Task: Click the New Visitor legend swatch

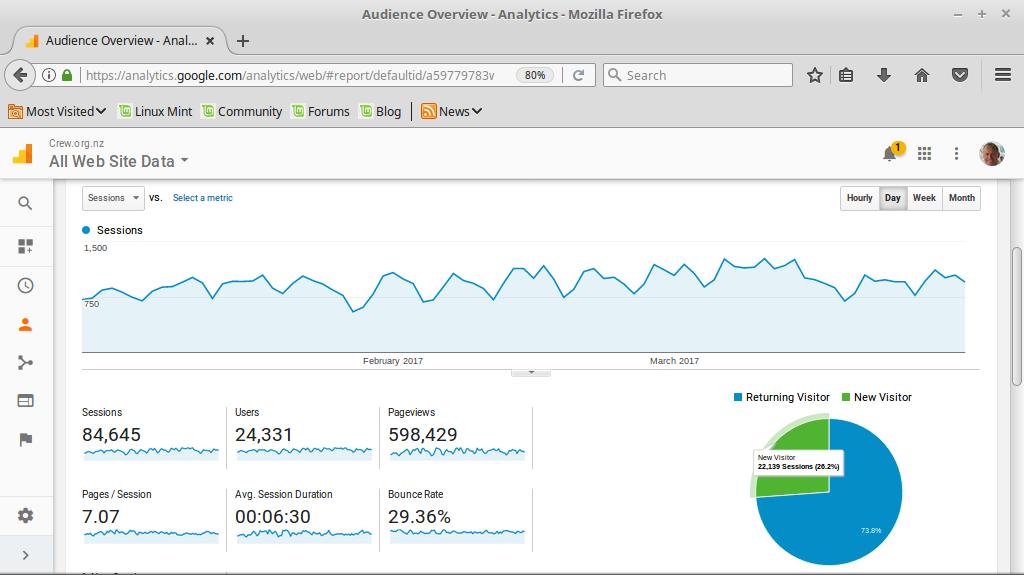Action: pos(846,397)
